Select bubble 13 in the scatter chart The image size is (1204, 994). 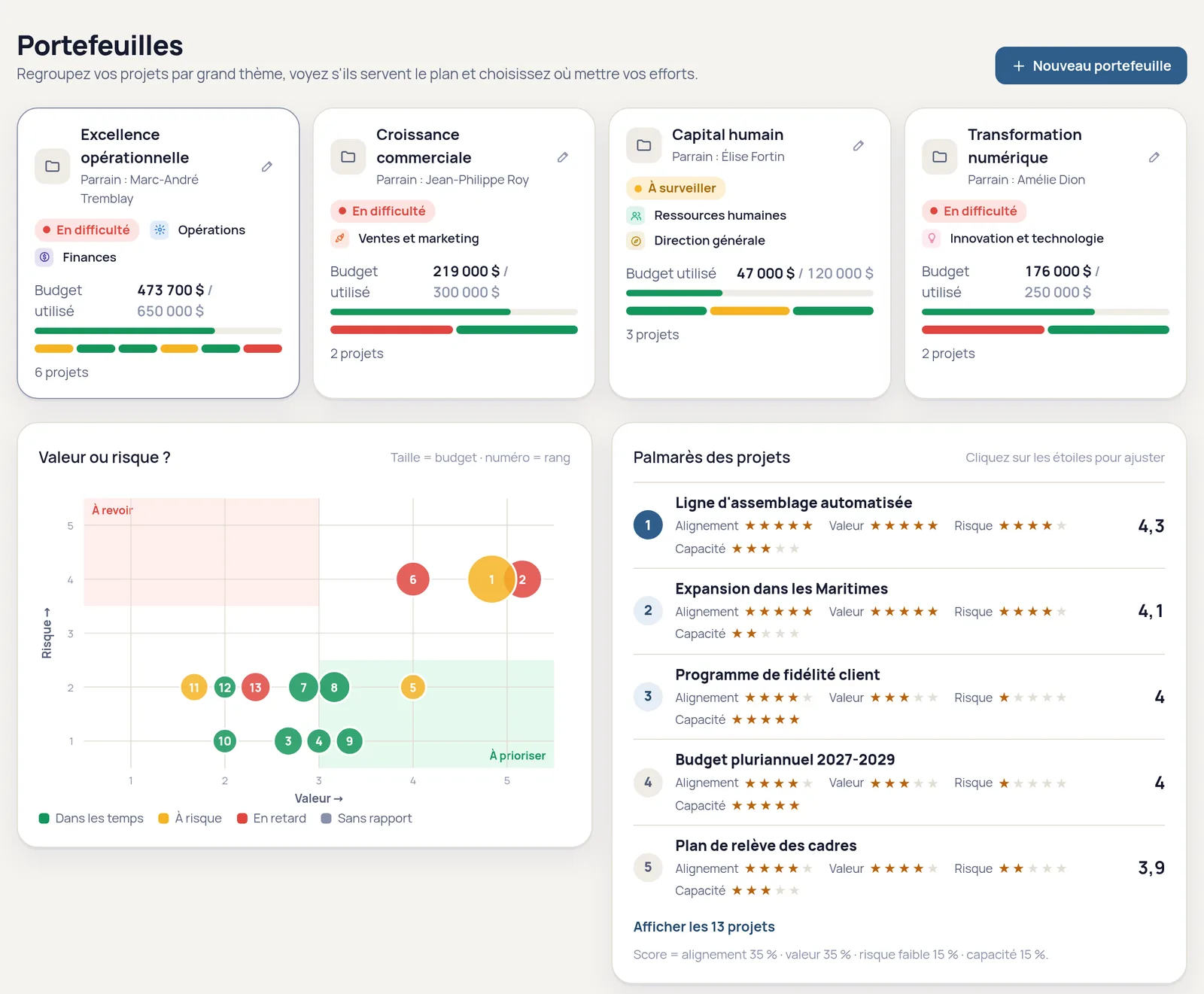coord(255,687)
